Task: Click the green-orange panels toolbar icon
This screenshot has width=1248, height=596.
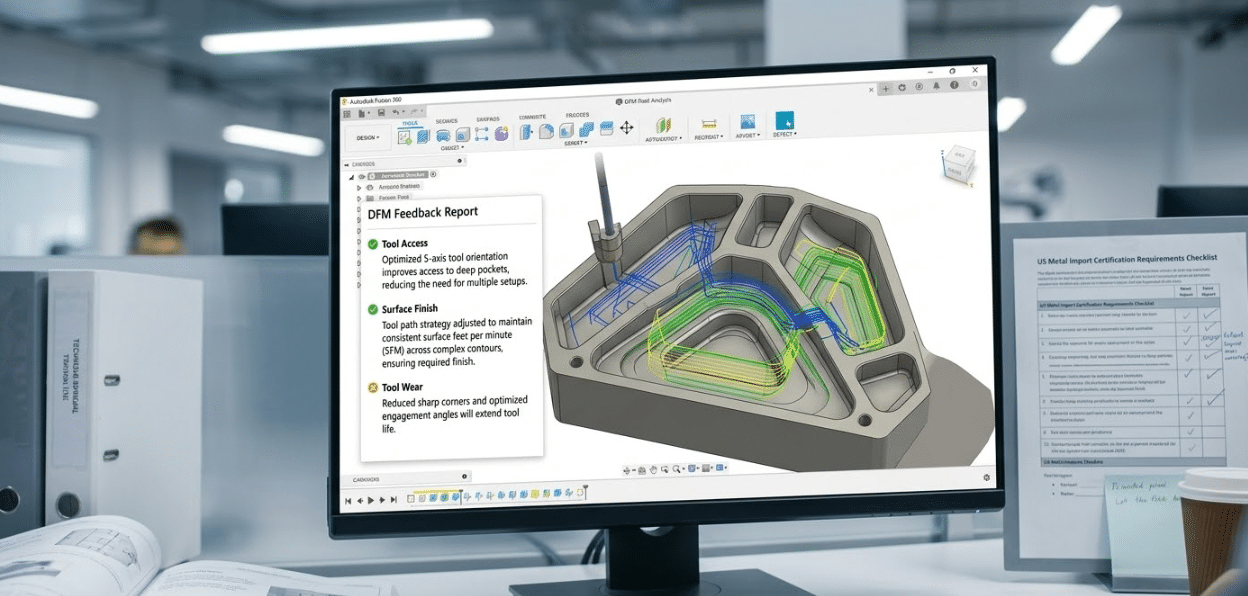Action: [x=662, y=126]
